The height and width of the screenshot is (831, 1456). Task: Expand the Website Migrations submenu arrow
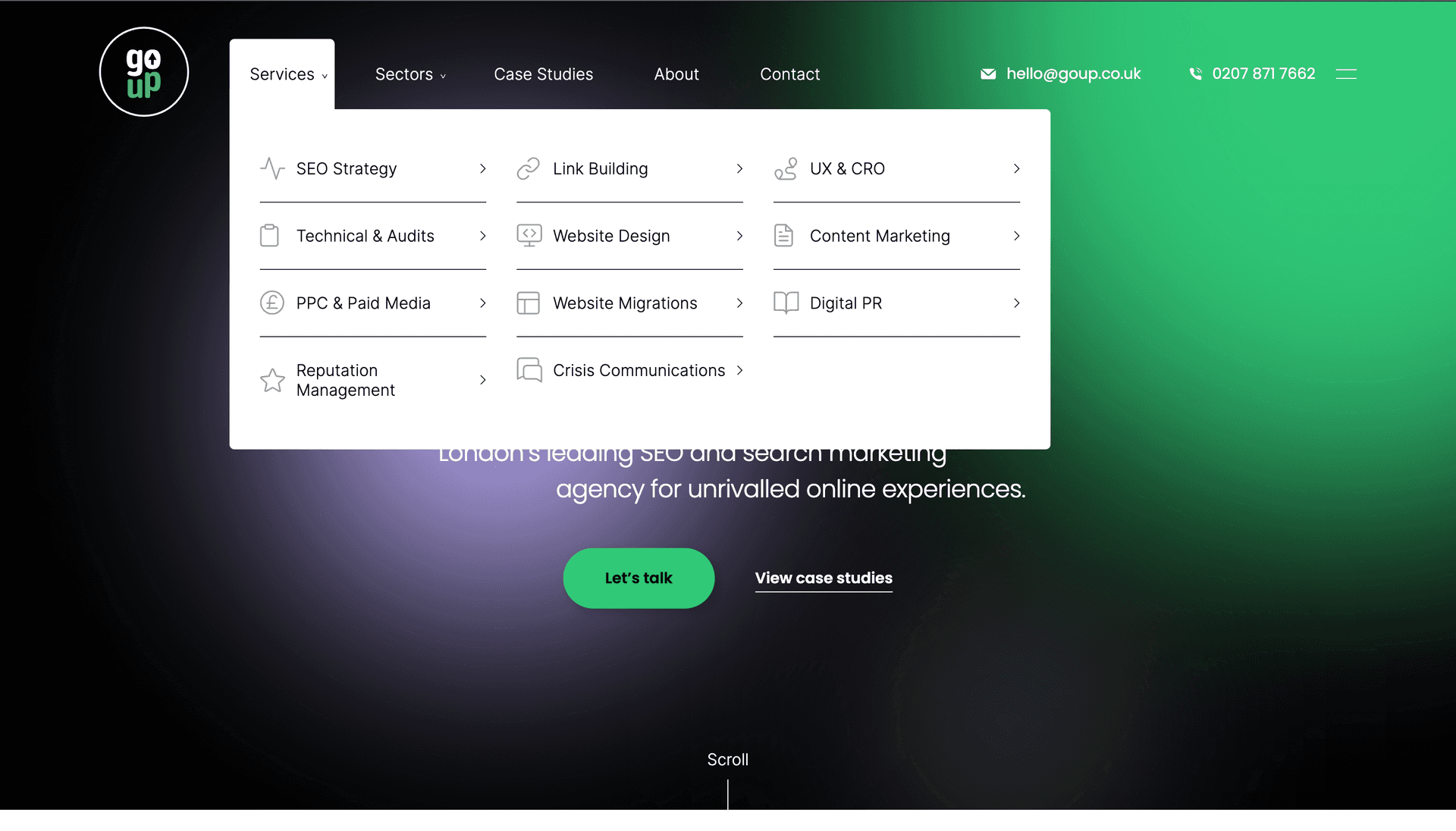739,303
